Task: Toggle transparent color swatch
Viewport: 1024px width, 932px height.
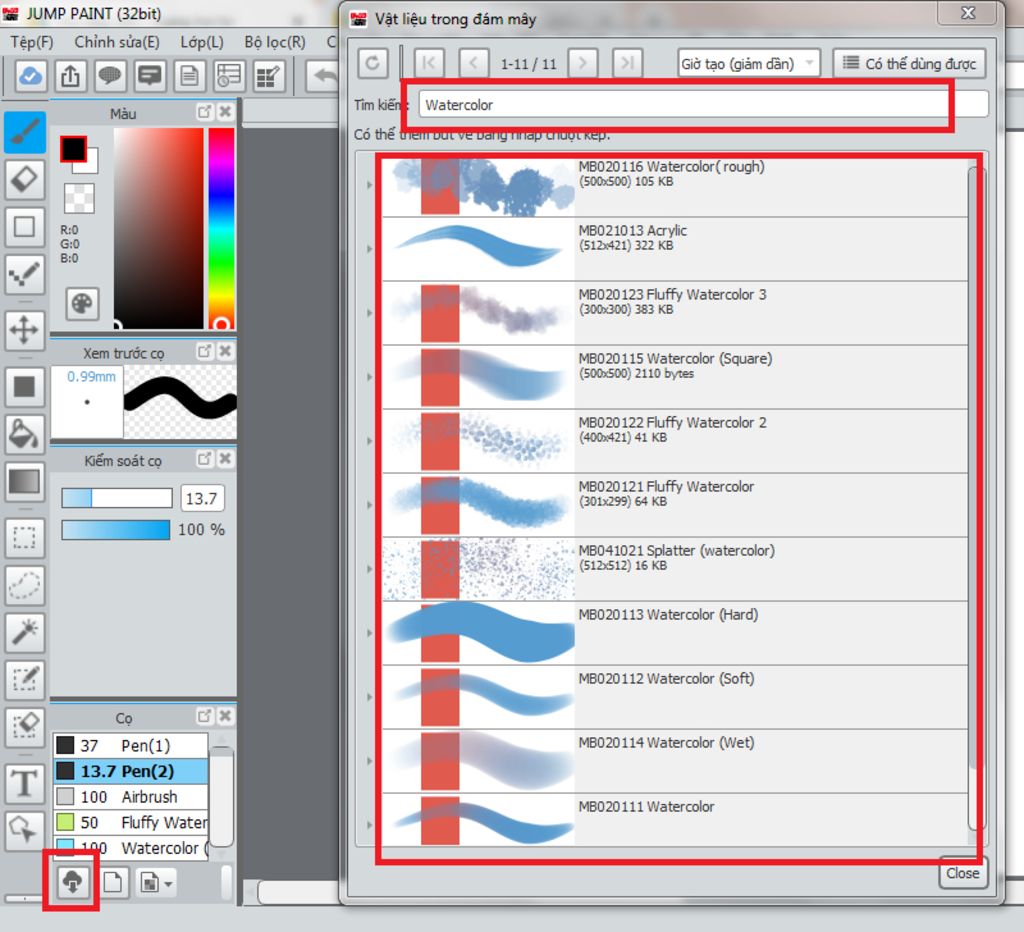Action: coord(79,197)
